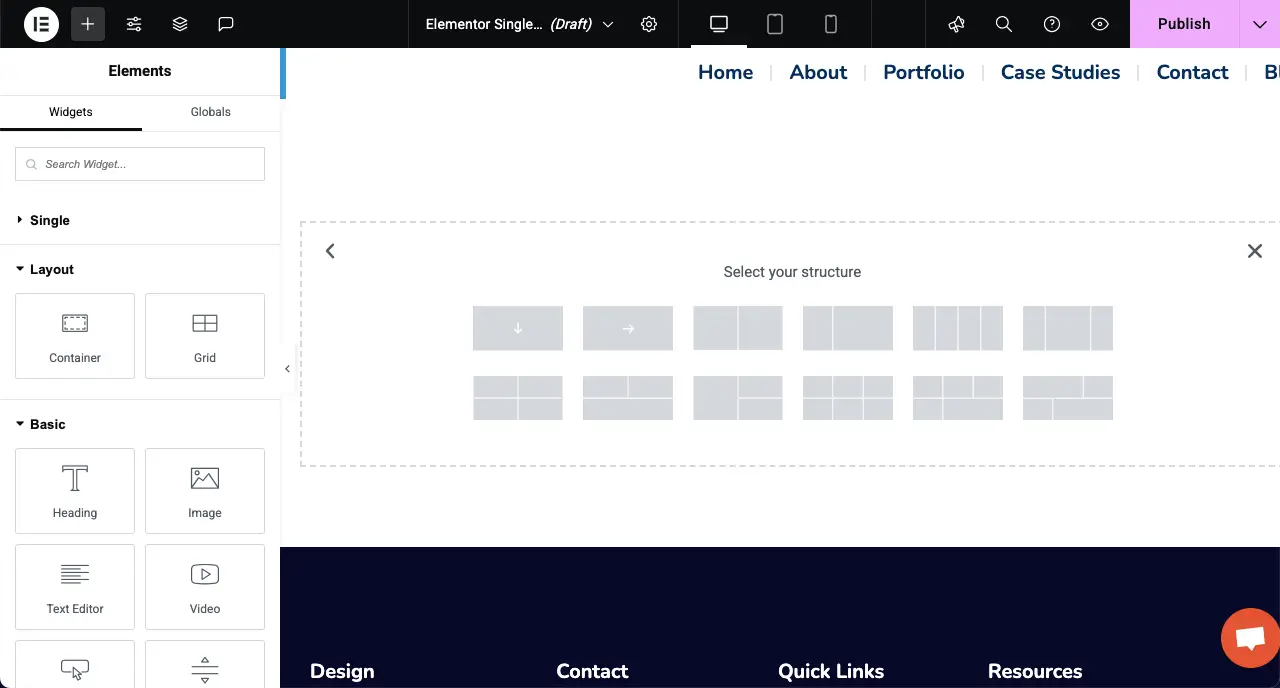Select the Video widget

(x=205, y=587)
